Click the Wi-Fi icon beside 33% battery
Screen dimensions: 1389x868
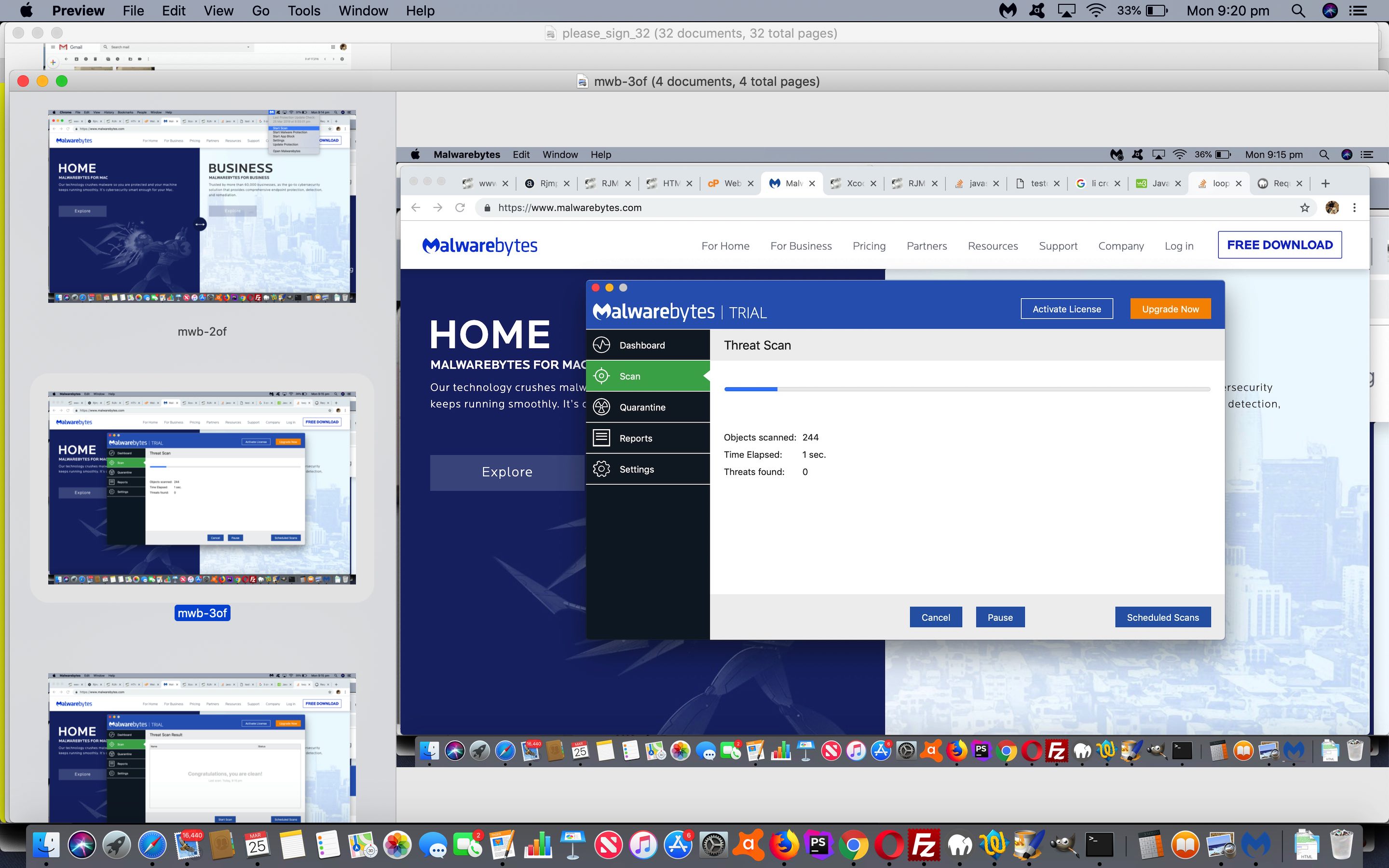1096,11
